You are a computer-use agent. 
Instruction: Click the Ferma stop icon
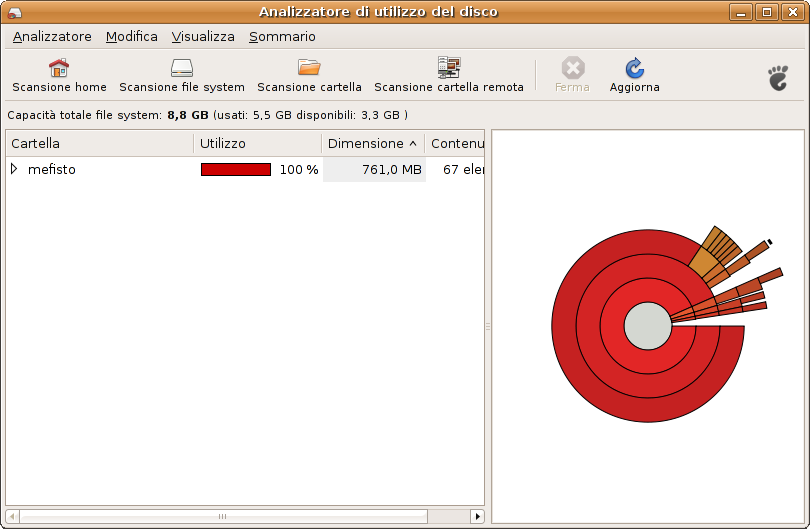(572, 68)
